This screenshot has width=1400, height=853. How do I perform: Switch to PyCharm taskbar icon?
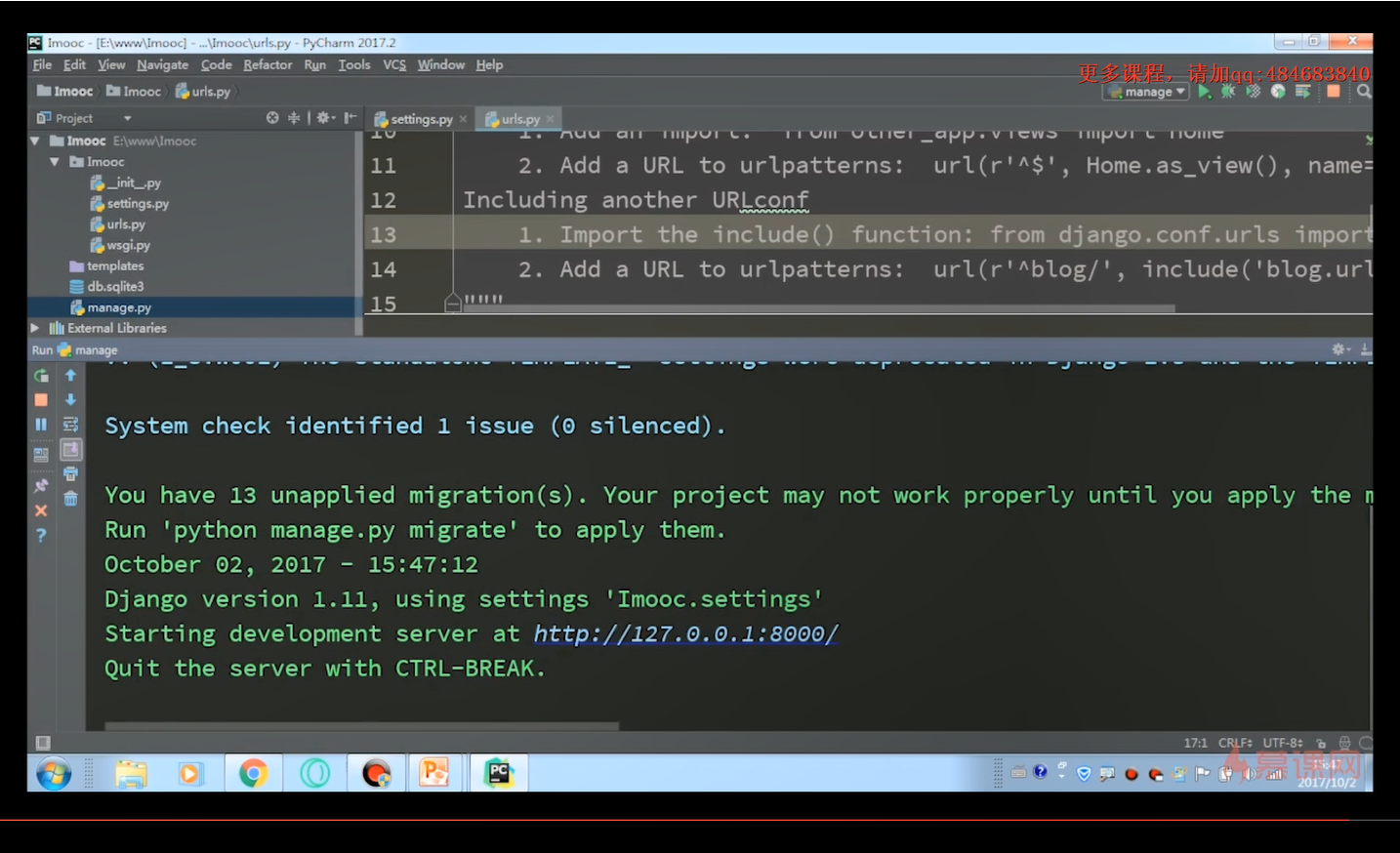tap(499, 774)
